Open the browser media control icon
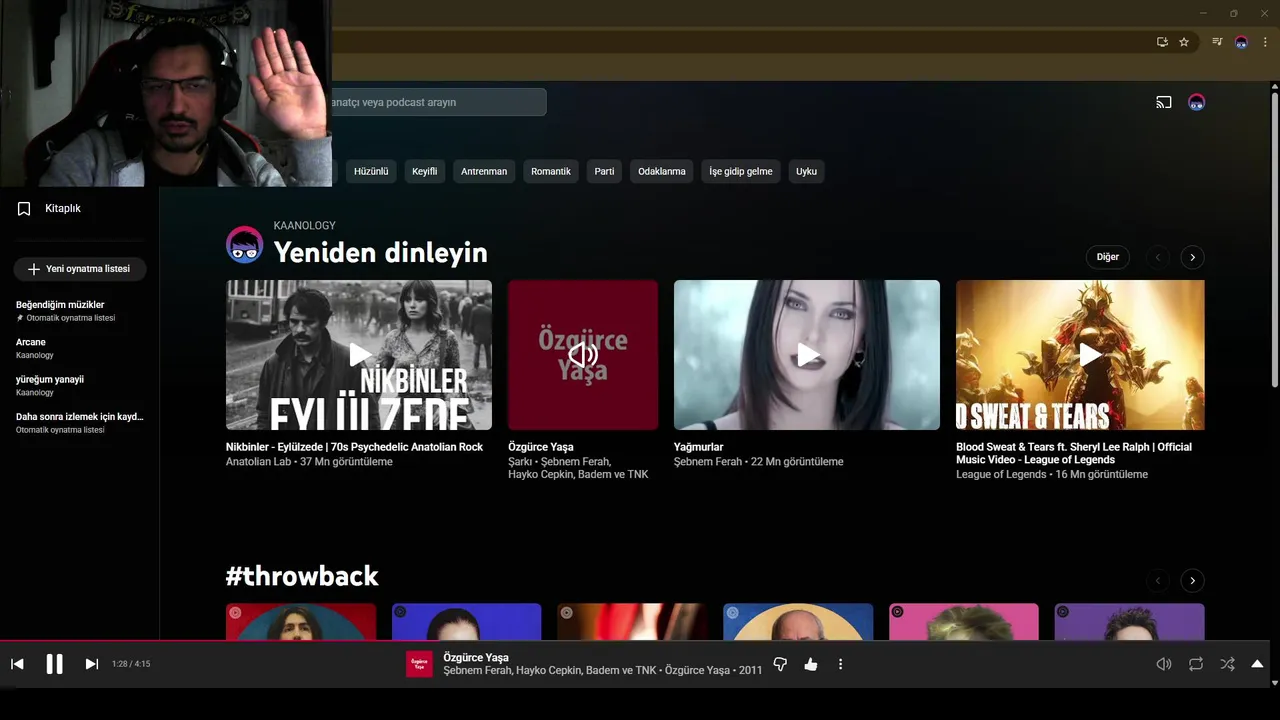 [1217, 42]
